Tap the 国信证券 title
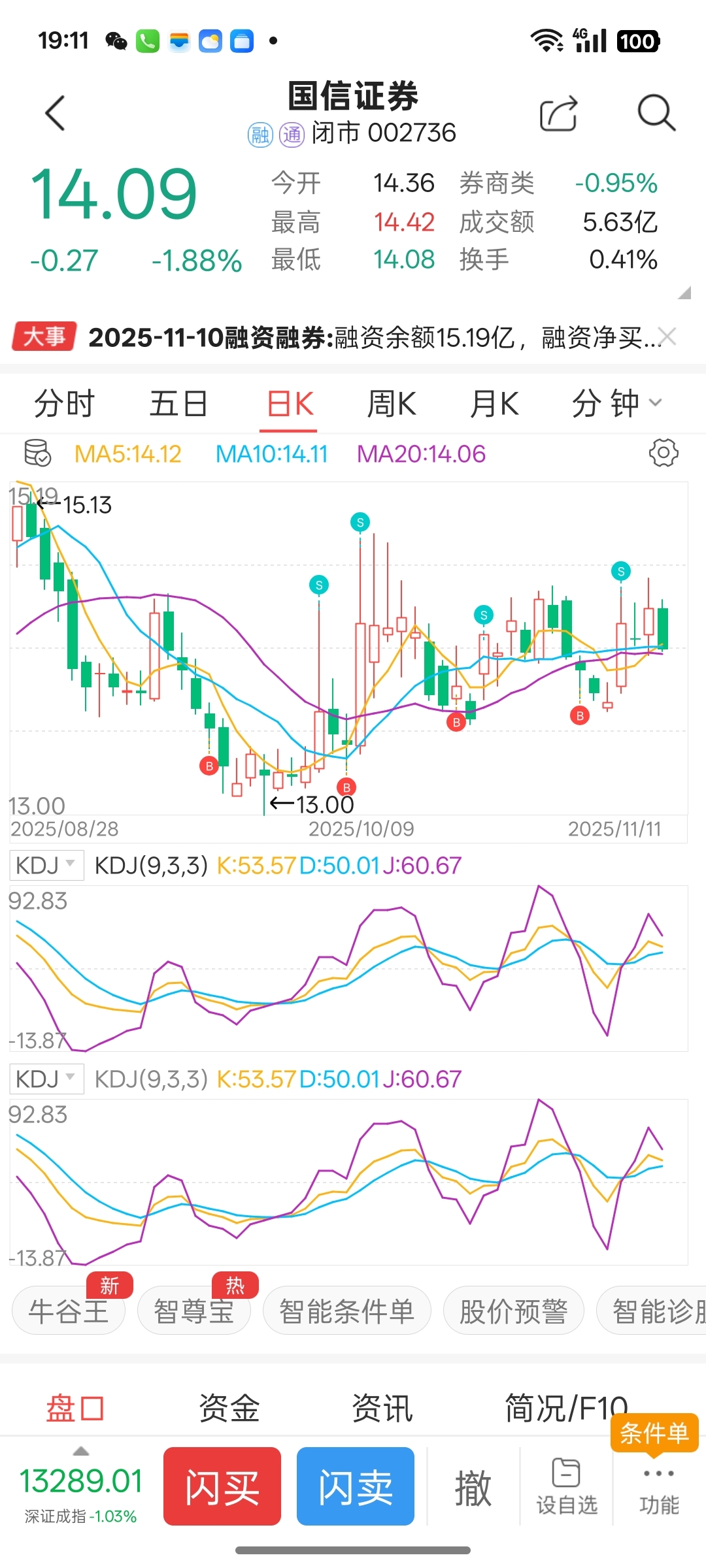The image size is (706, 1568). coord(353,96)
